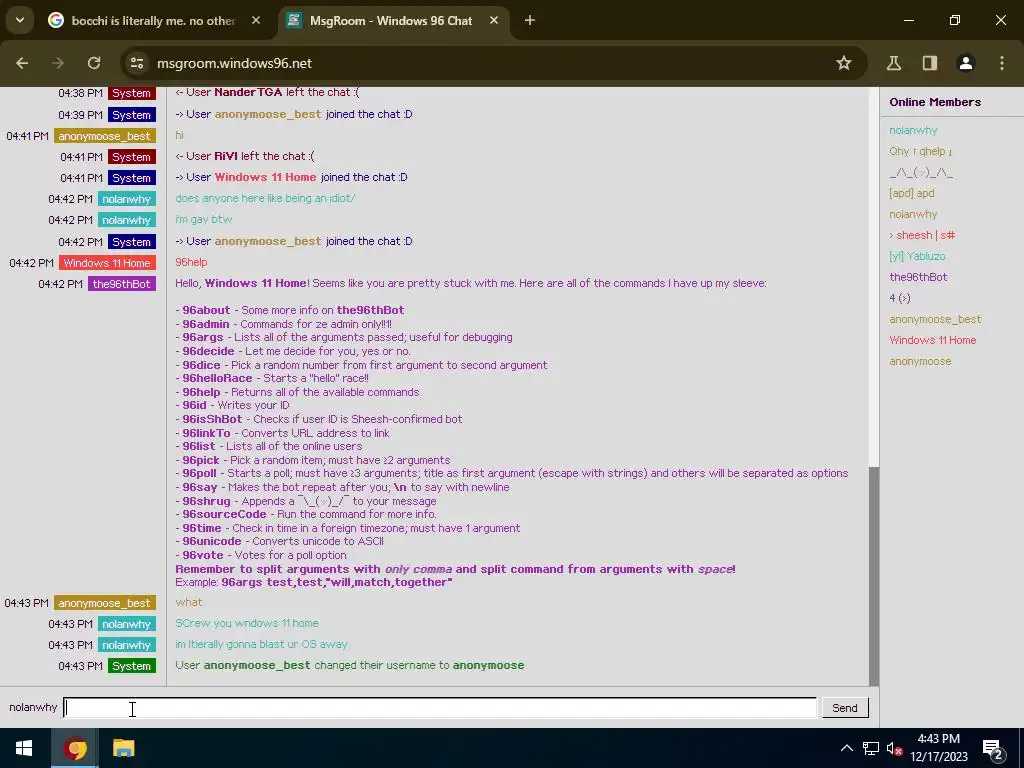
Task: Select 'anonymoose' at bottom of Online Members
Action: coord(920,361)
